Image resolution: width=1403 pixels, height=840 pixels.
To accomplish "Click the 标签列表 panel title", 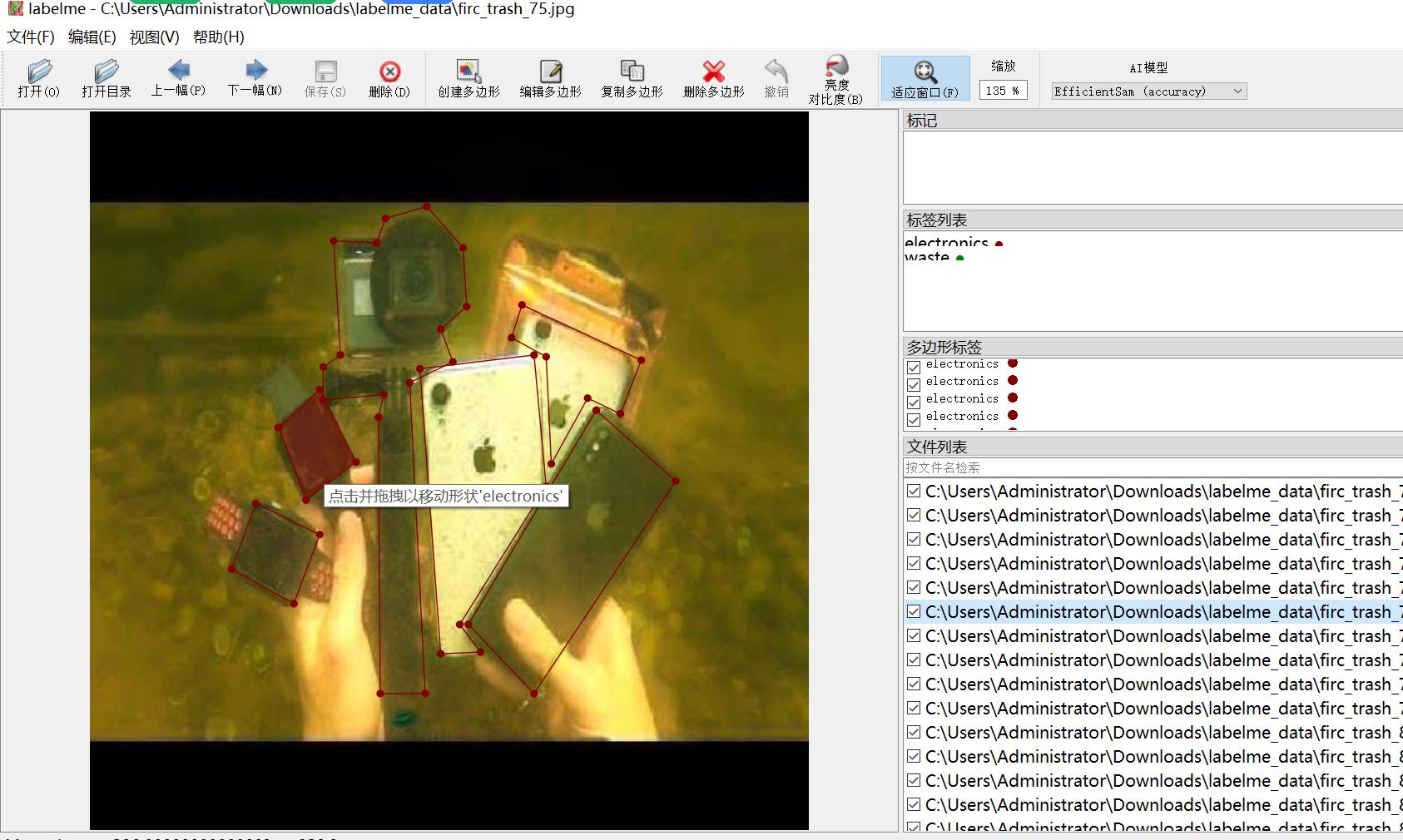I will (x=937, y=220).
